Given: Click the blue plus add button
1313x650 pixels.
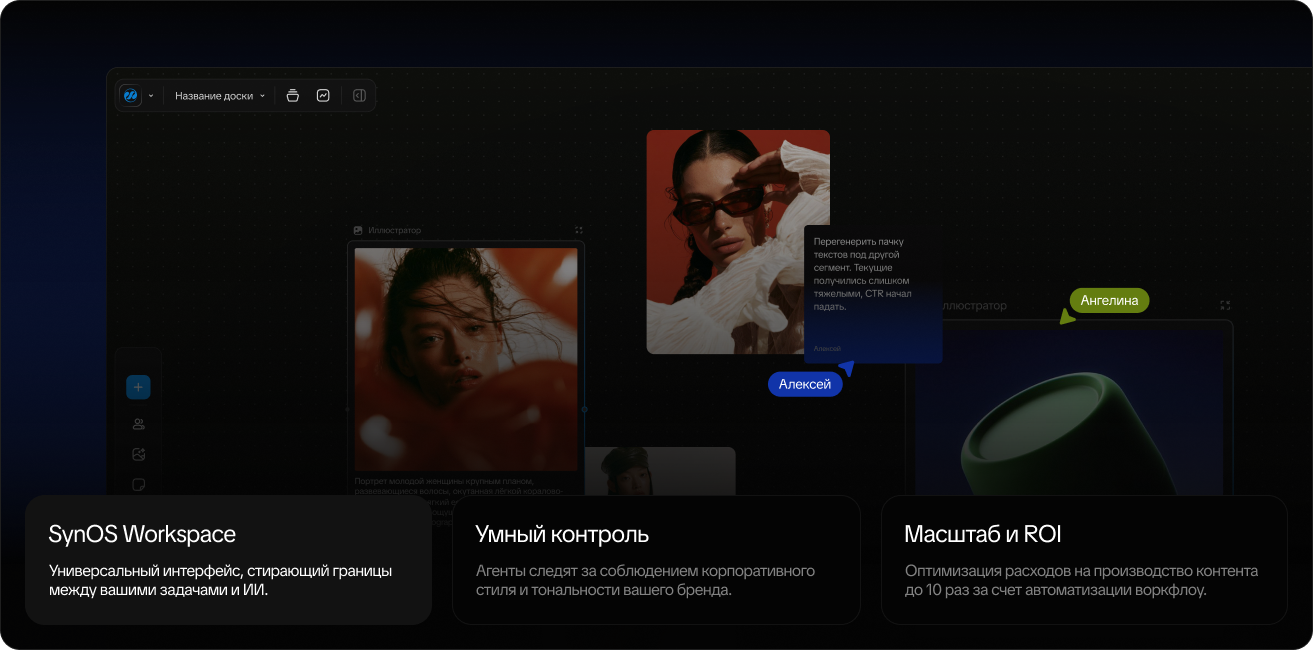Looking at the screenshot, I should 138,387.
